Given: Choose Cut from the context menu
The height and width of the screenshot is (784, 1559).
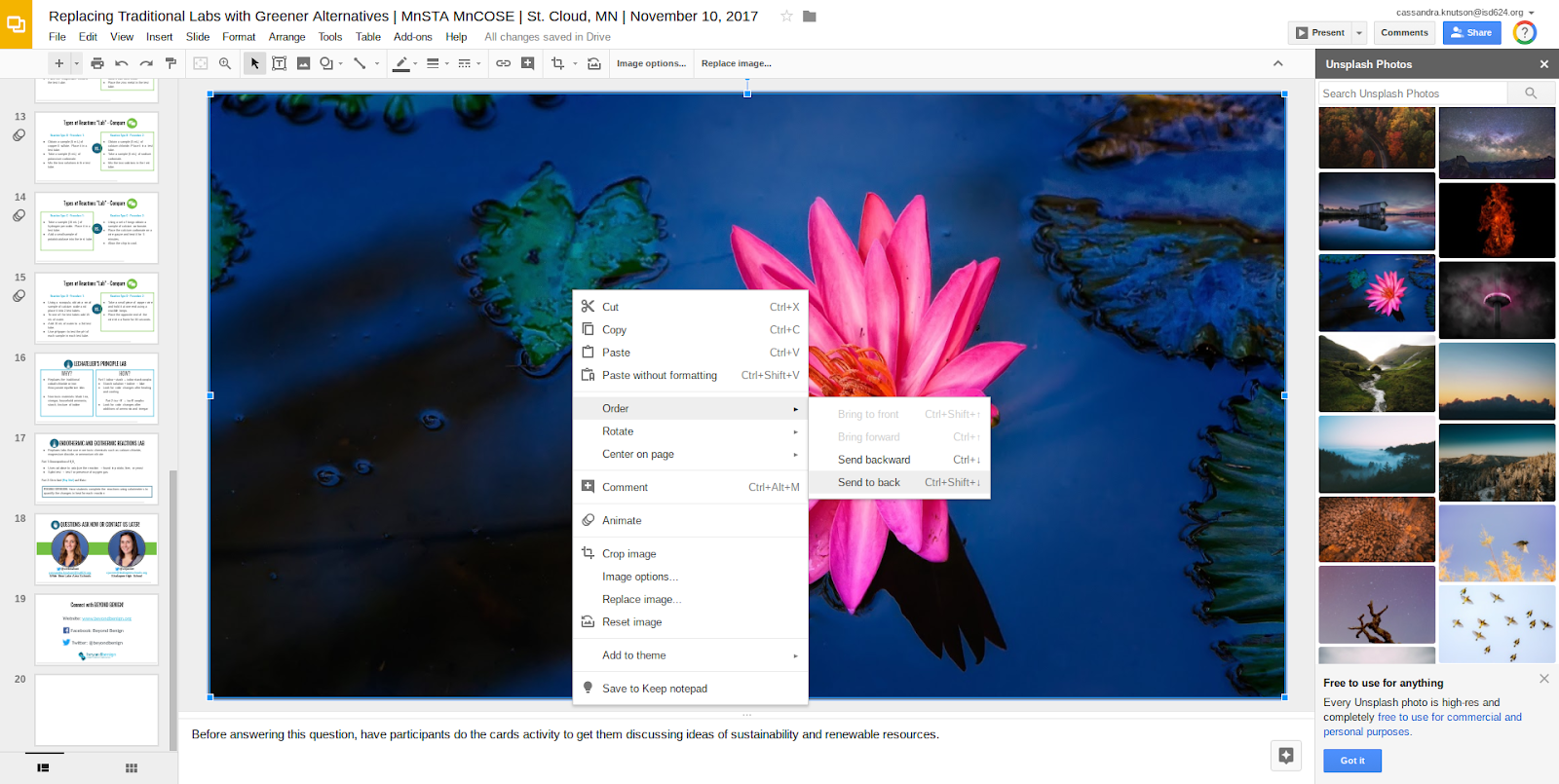Looking at the screenshot, I should (690, 307).
